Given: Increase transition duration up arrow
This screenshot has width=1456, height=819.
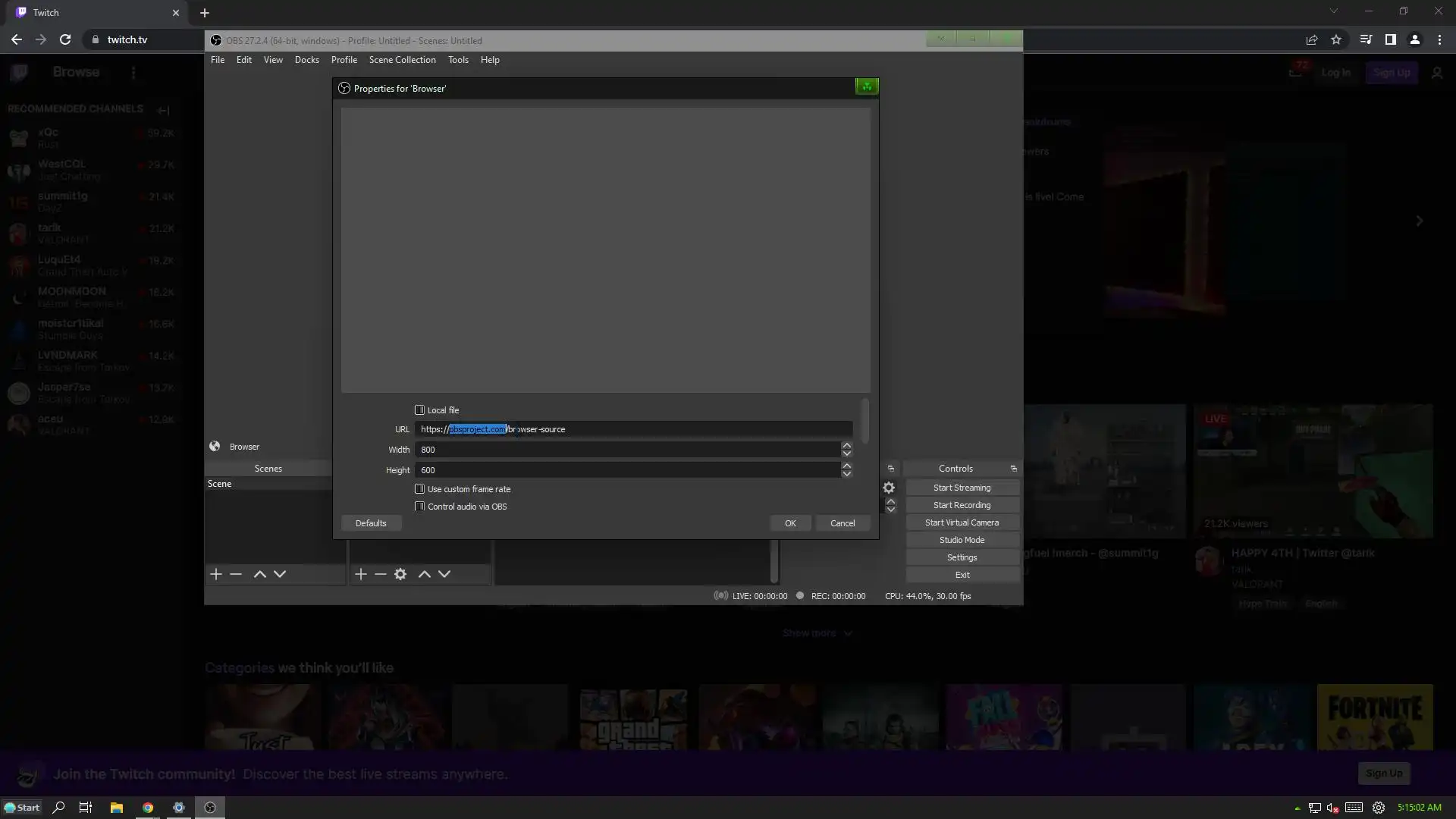Looking at the screenshot, I should [x=891, y=501].
